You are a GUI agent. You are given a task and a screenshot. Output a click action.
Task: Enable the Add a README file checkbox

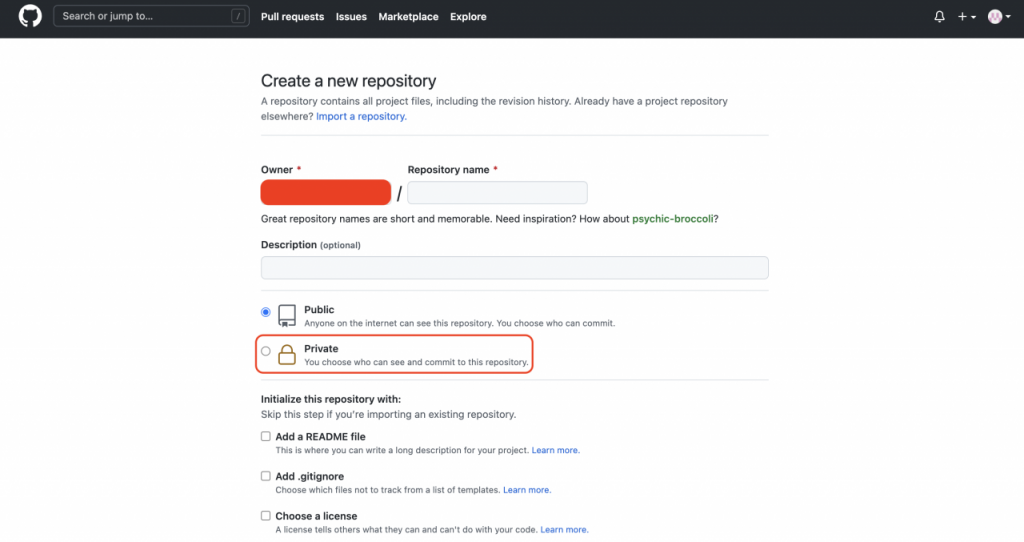click(x=266, y=437)
